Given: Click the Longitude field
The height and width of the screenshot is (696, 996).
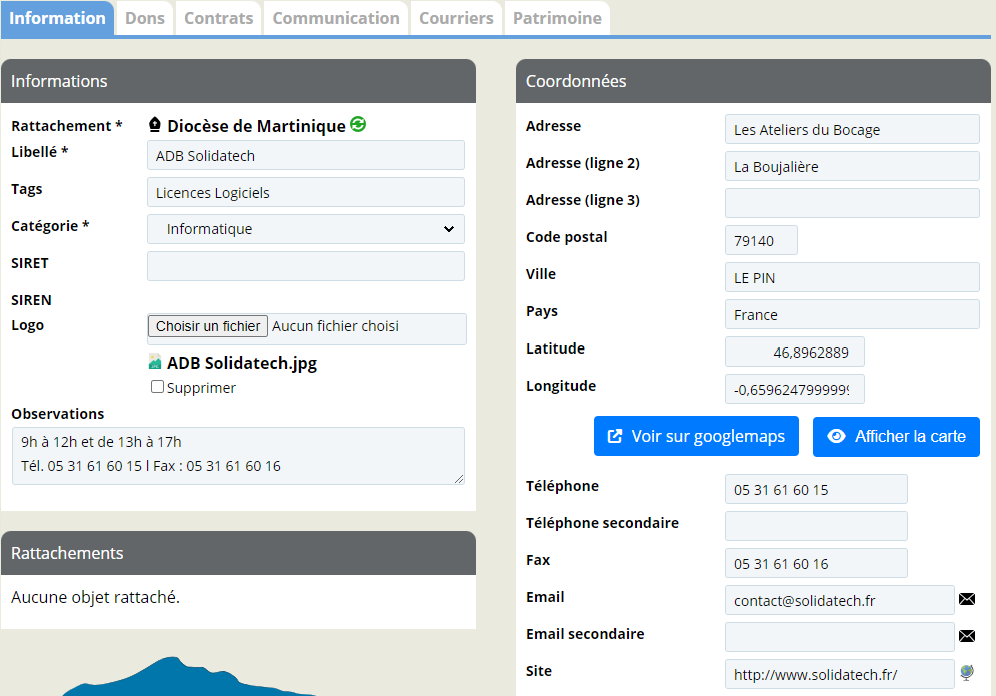Looking at the screenshot, I should click(x=795, y=389).
